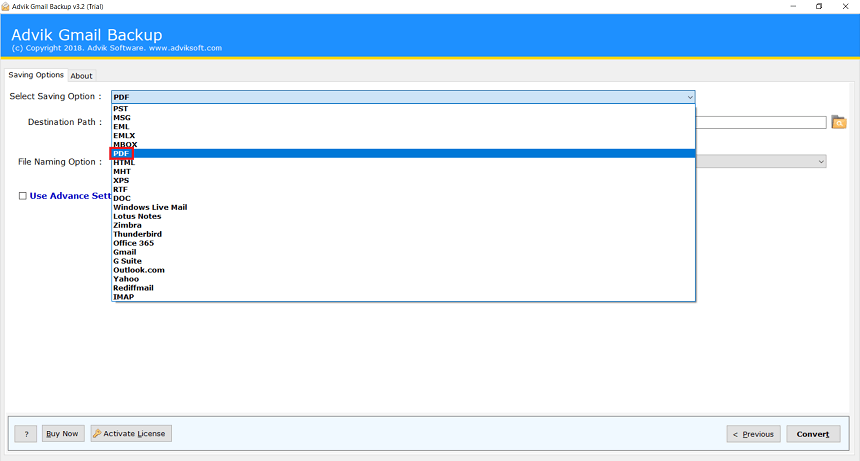The width and height of the screenshot is (860, 461).
Task: Select Zimbra from the list
Action: (403, 225)
